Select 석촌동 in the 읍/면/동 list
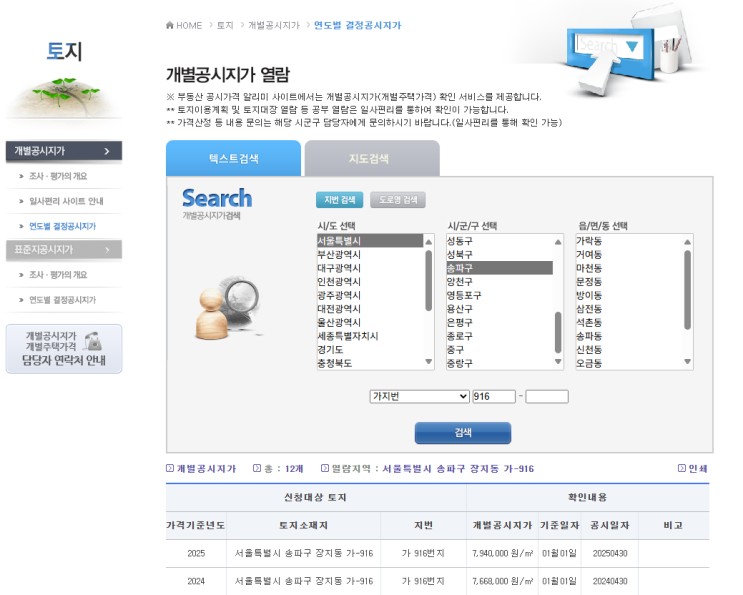The height and width of the screenshot is (595, 743). pos(629,323)
